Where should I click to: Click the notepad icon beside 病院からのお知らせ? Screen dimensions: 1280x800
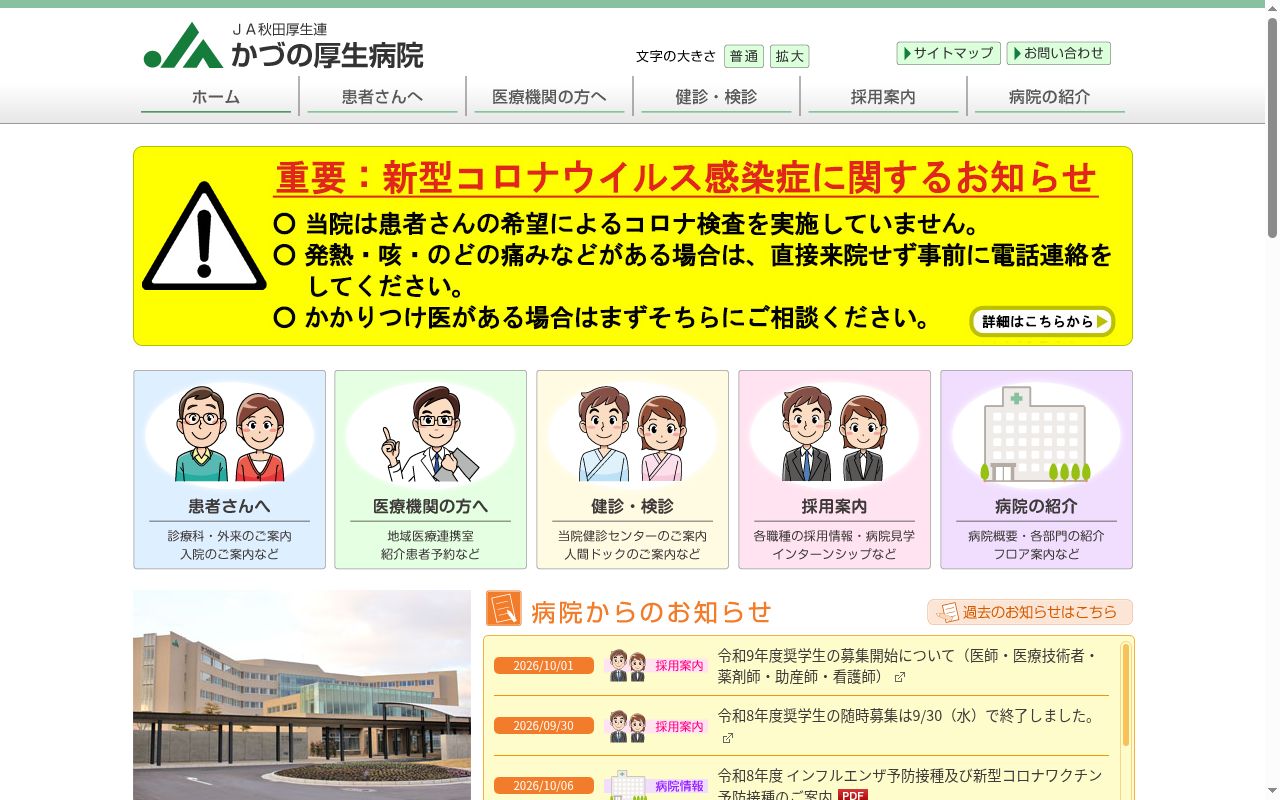click(503, 608)
